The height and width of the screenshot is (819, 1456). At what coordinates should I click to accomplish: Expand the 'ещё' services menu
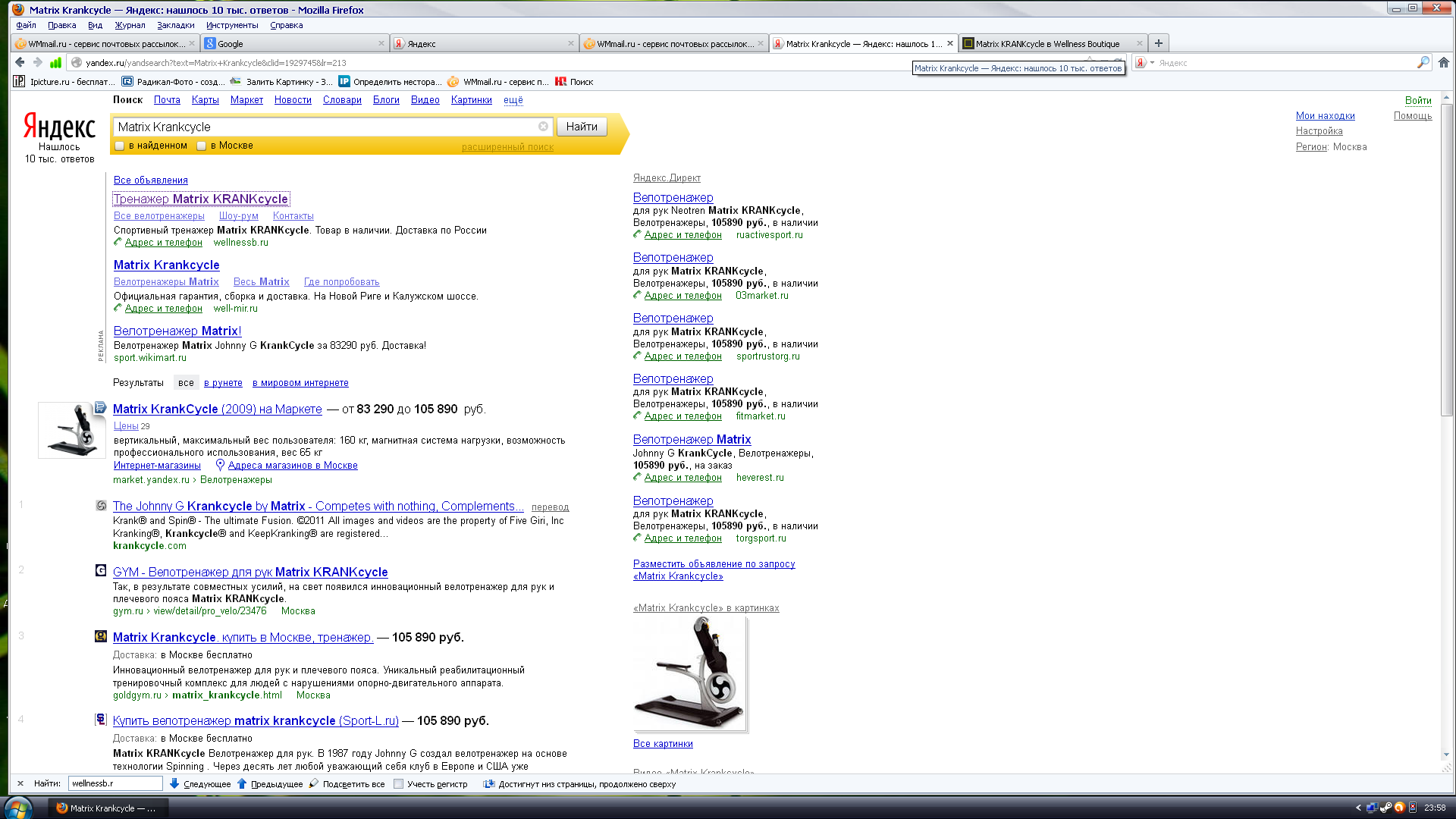pyautogui.click(x=513, y=100)
